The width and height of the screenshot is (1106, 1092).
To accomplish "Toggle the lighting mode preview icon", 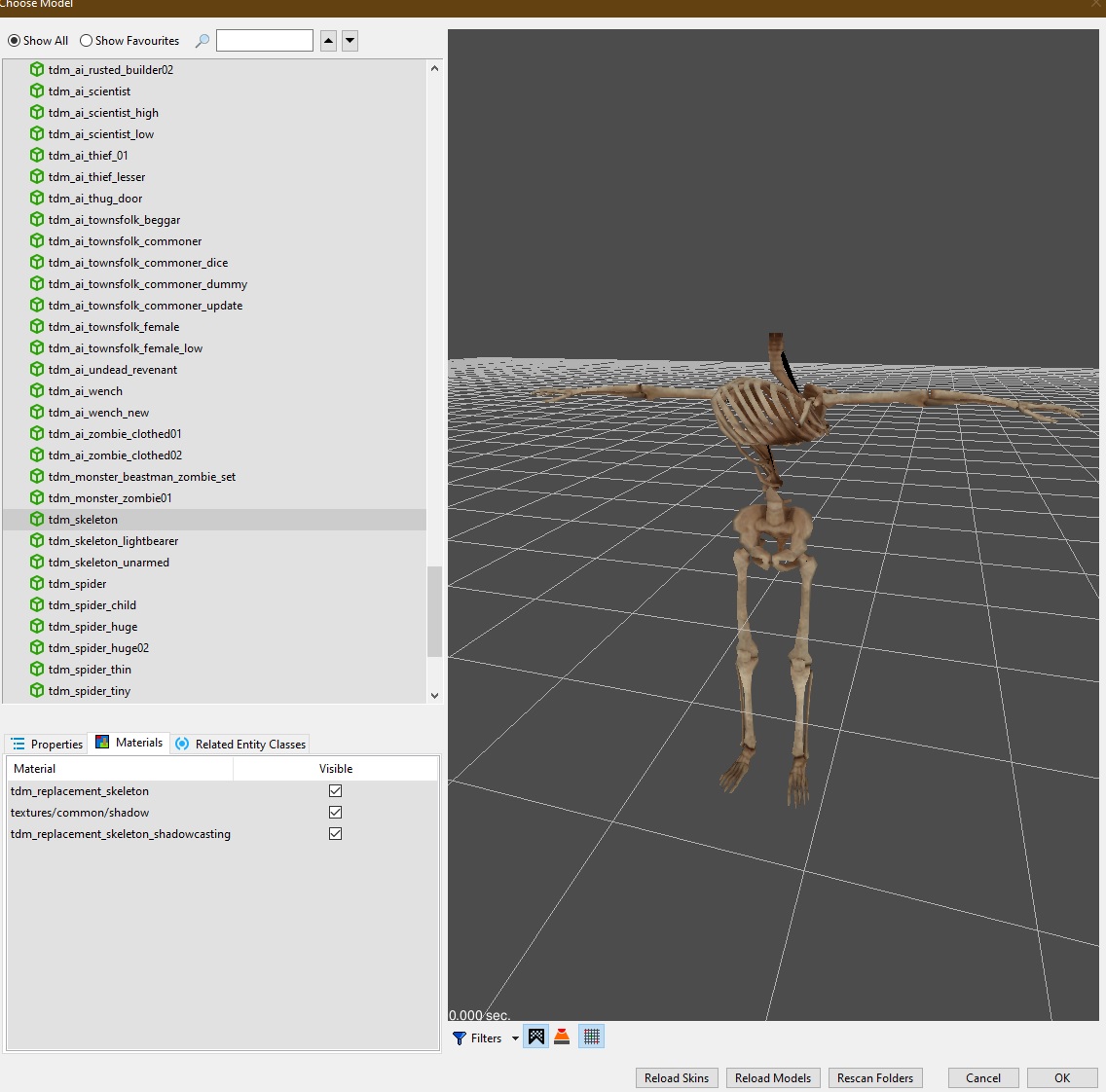I will (562, 1037).
